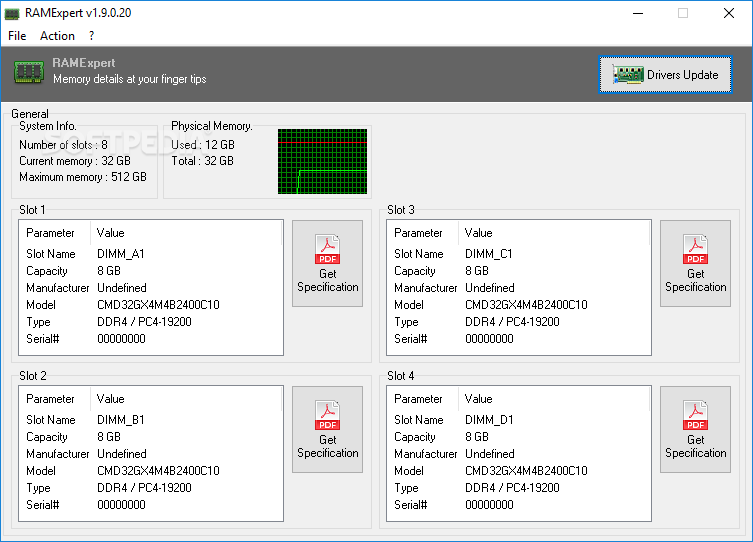Click Parameter column header in Slot 3

(423, 233)
